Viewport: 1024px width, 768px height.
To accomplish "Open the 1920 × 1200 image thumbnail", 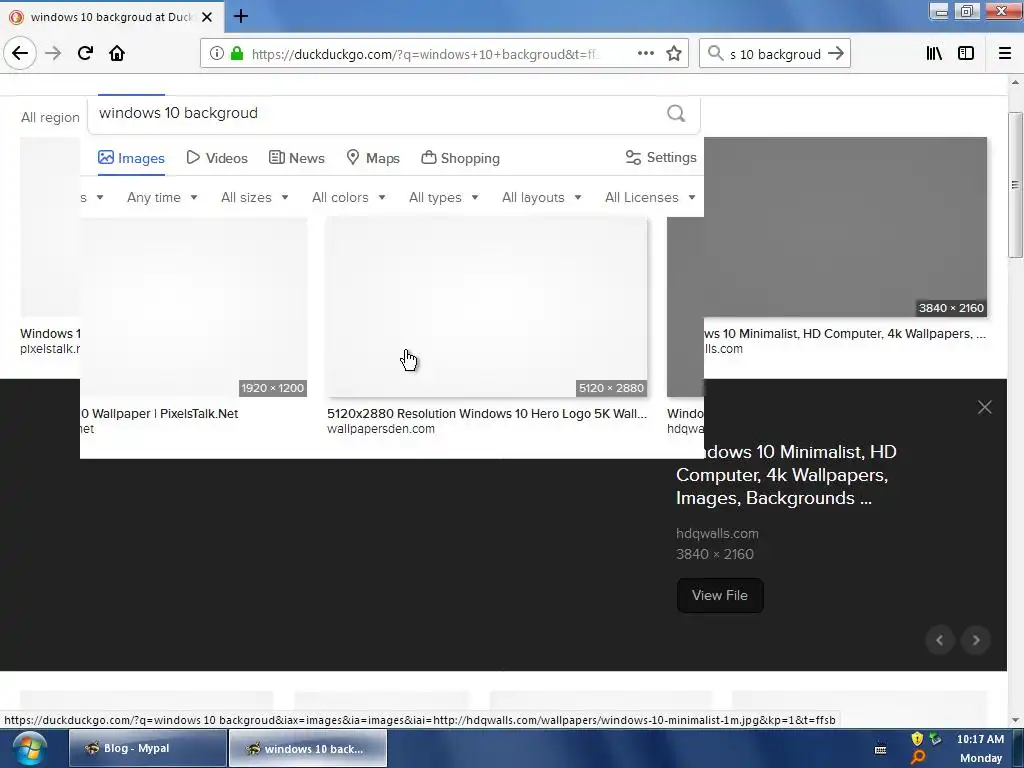I will [193, 307].
